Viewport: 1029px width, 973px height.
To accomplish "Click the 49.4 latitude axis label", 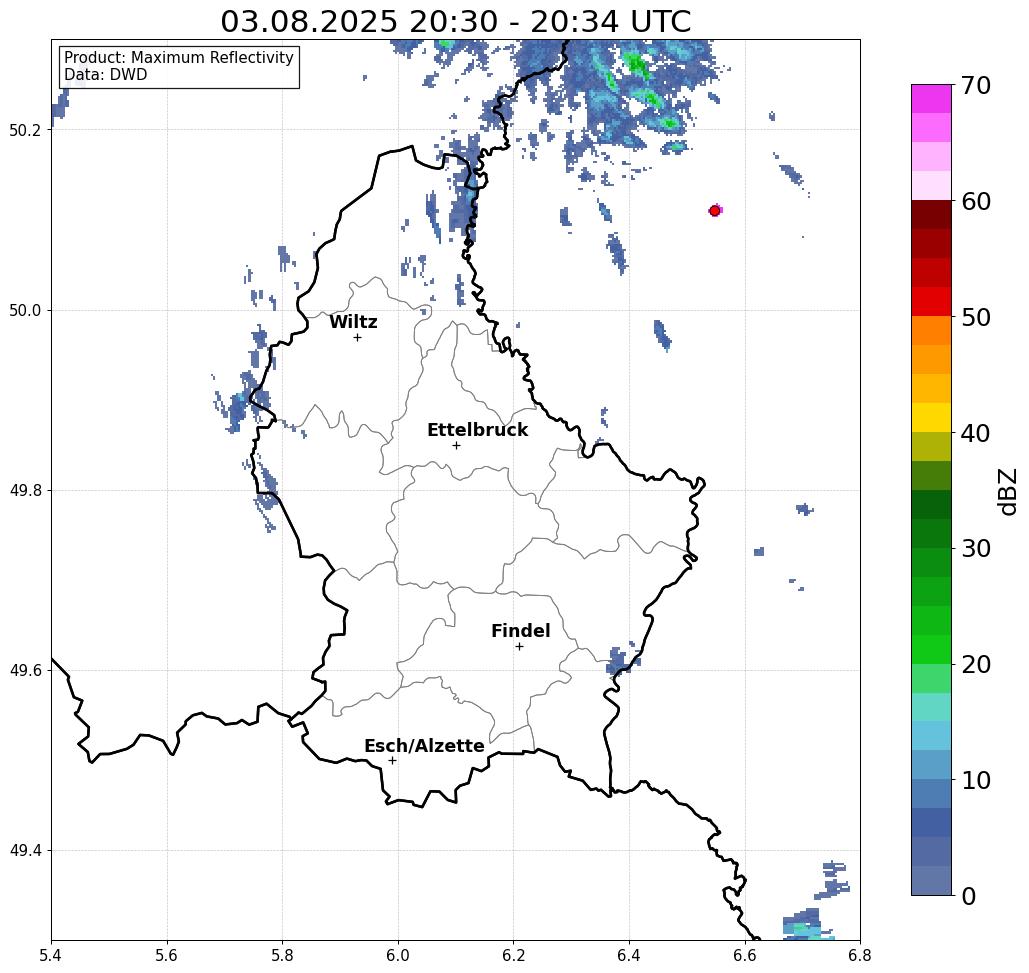I will (x=25, y=851).
